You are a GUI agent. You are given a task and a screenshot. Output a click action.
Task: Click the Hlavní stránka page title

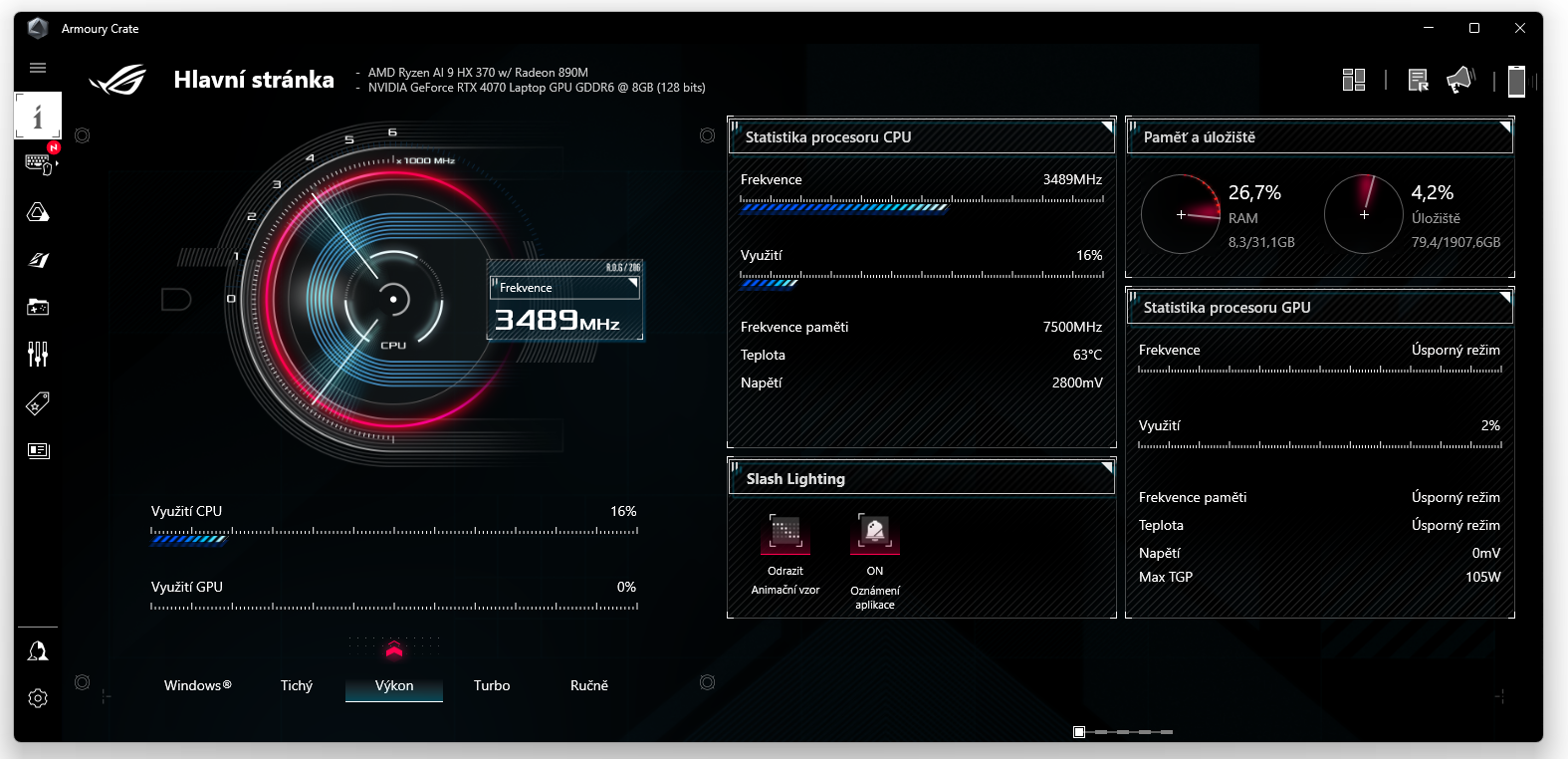(254, 80)
